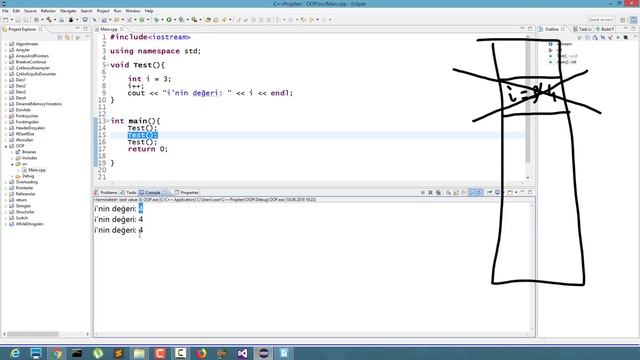Click the Remove Launch icon in Console toolbar
Screen dimensions: 640x360
tap(430, 192)
